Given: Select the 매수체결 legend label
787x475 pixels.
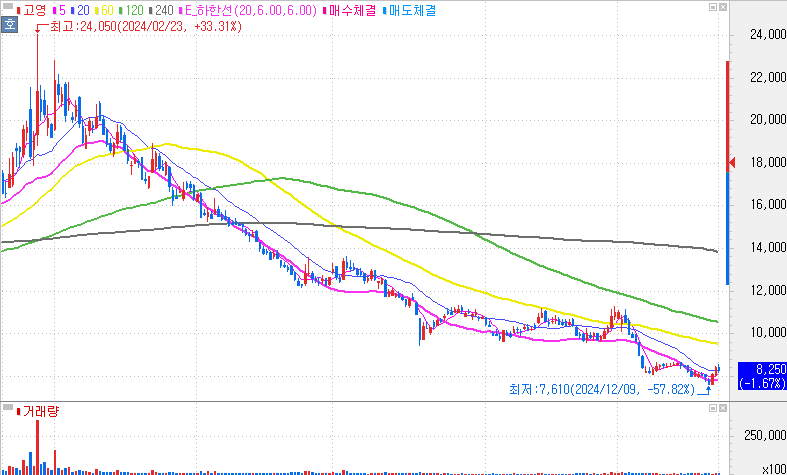Looking at the screenshot, I should (x=349, y=11).
